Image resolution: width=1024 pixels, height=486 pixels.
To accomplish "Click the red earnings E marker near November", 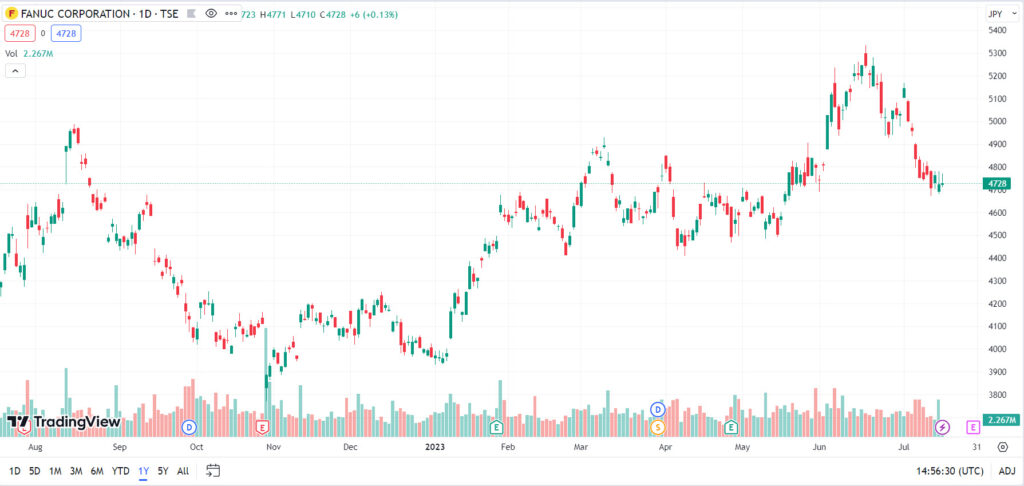I will click(x=263, y=427).
